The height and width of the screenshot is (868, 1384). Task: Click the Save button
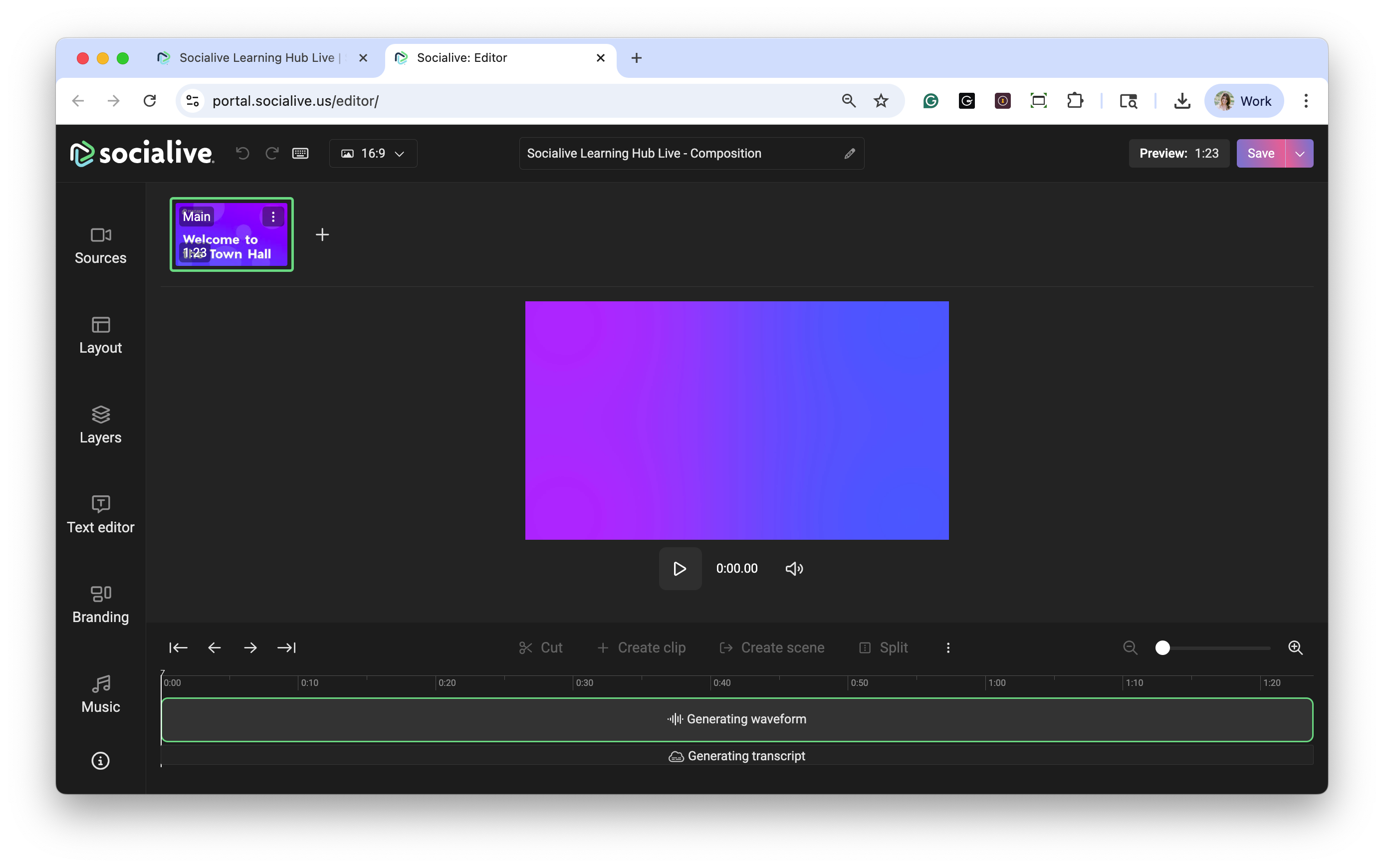1261,153
